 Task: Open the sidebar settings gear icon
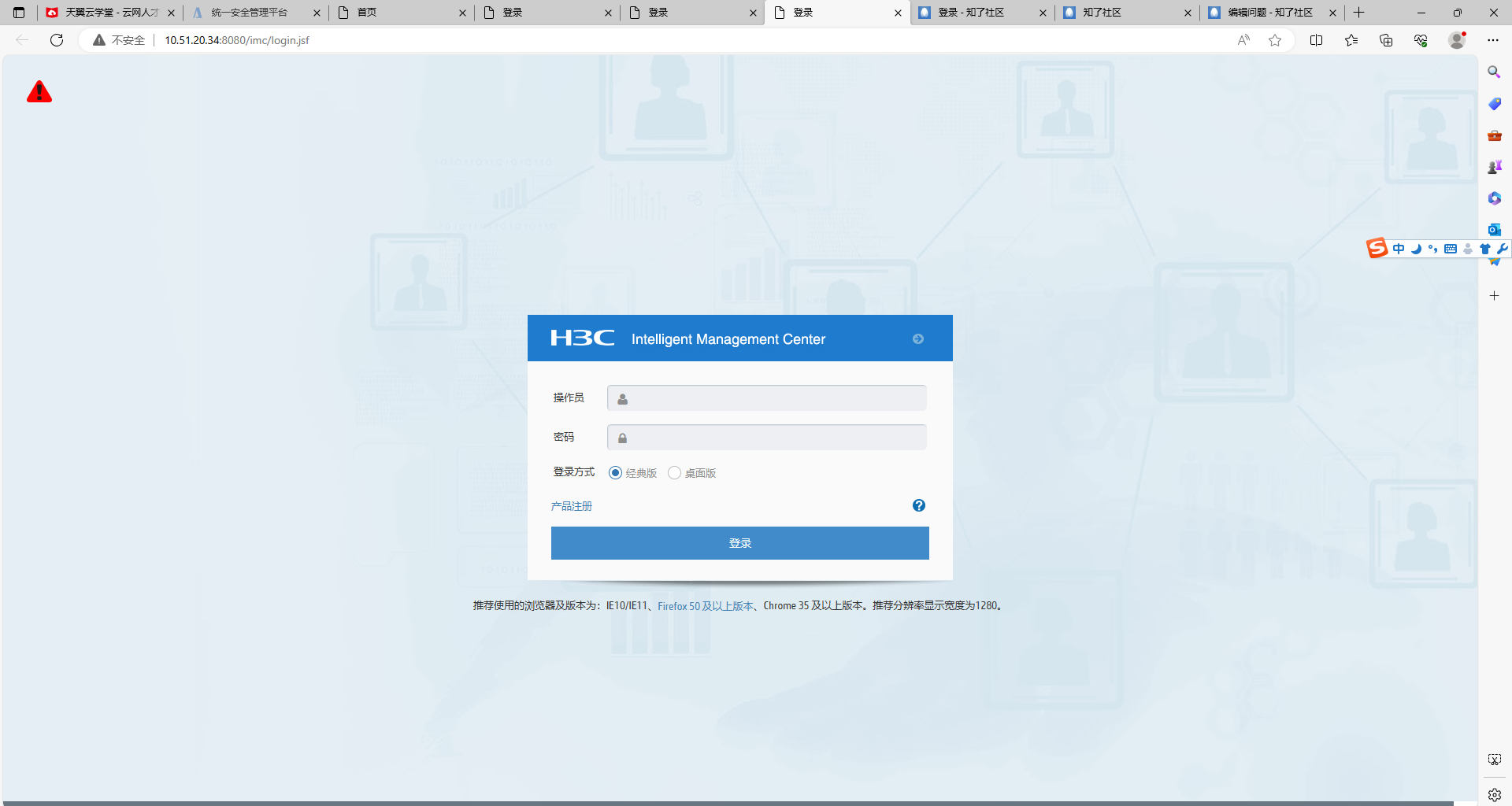point(1494,794)
